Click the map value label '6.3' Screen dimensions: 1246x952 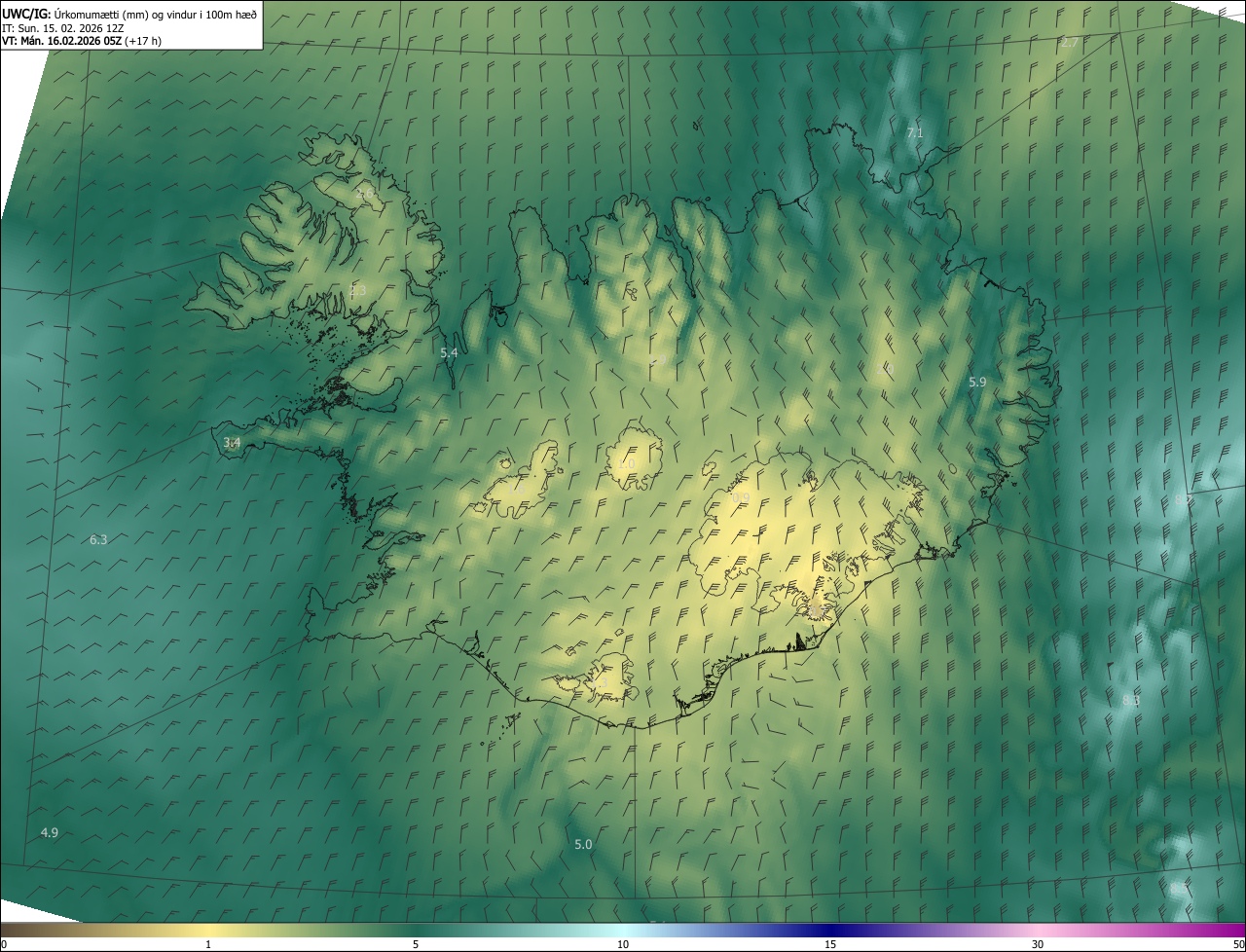click(x=98, y=539)
